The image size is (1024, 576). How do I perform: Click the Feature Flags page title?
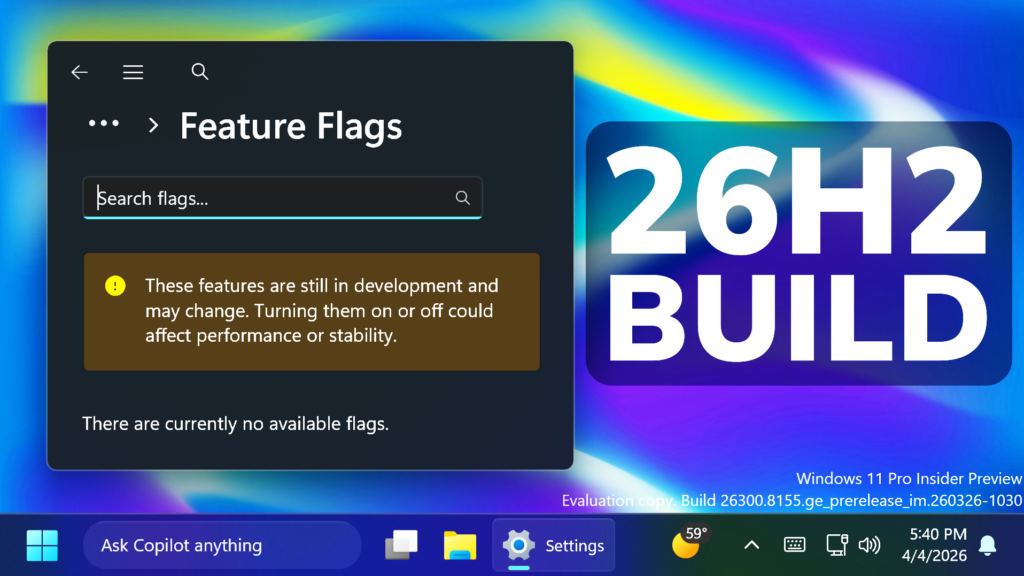coord(291,127)
